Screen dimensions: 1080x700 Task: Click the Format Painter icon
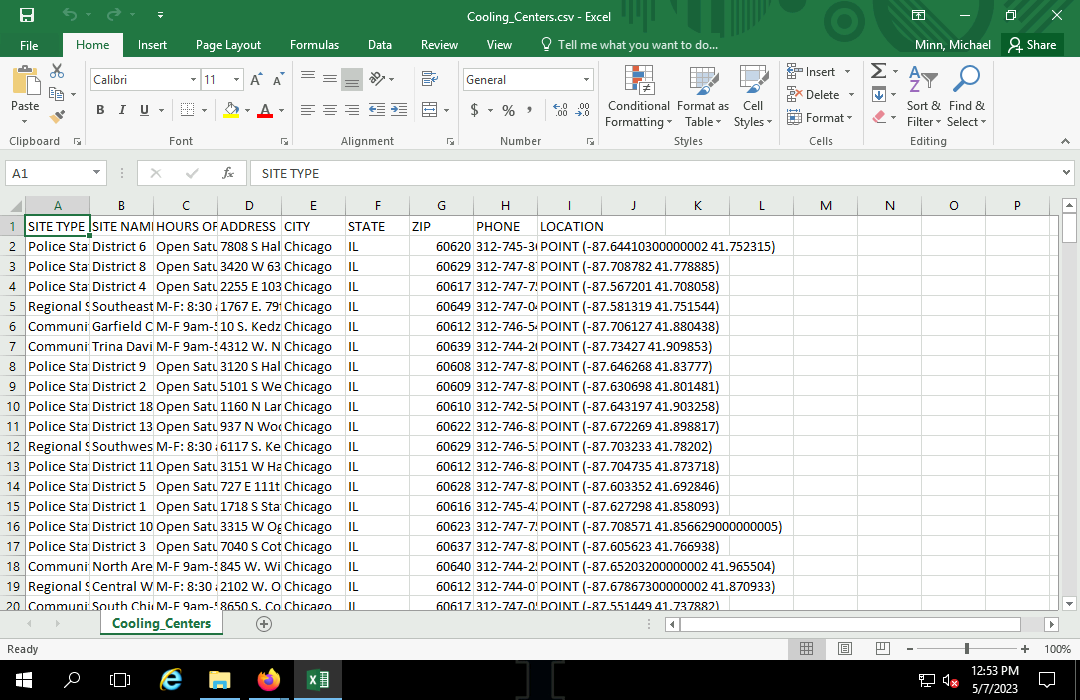[x=57, y=116]
